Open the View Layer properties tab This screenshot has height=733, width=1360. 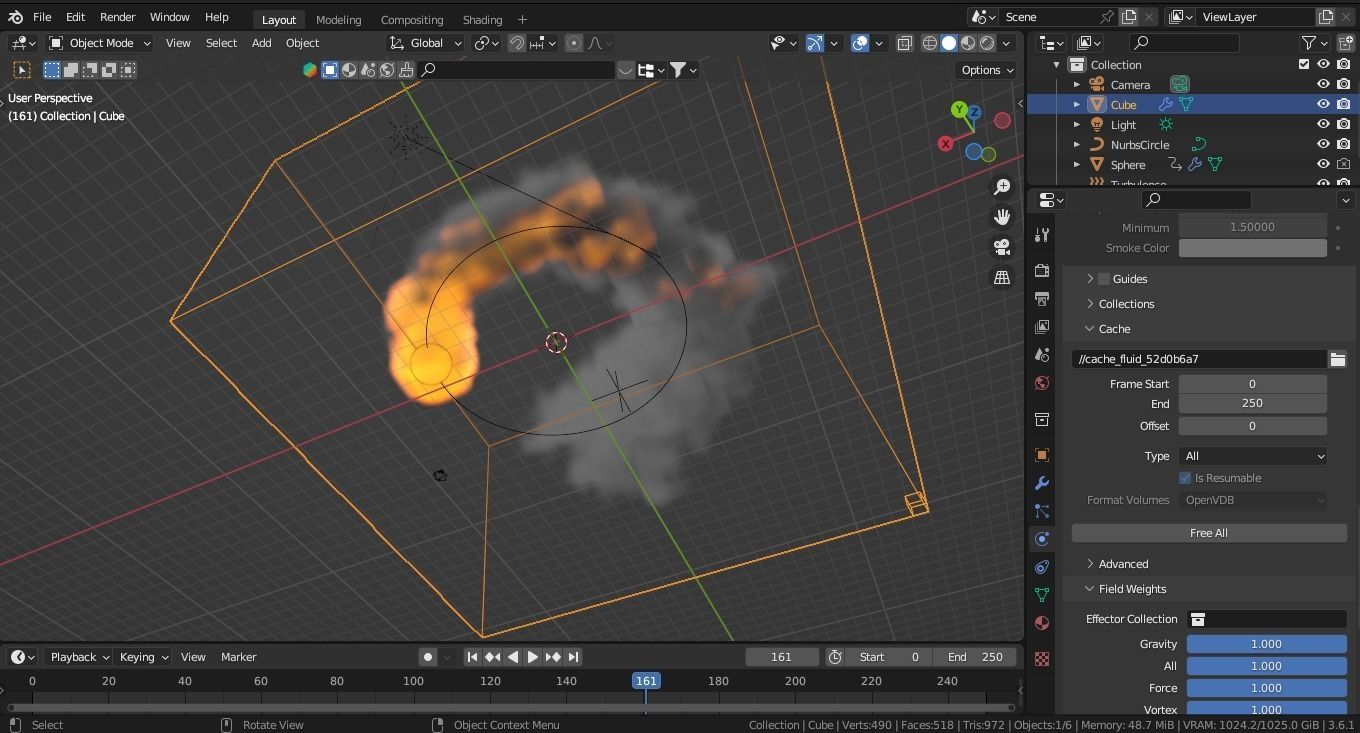coord(1041,327)
